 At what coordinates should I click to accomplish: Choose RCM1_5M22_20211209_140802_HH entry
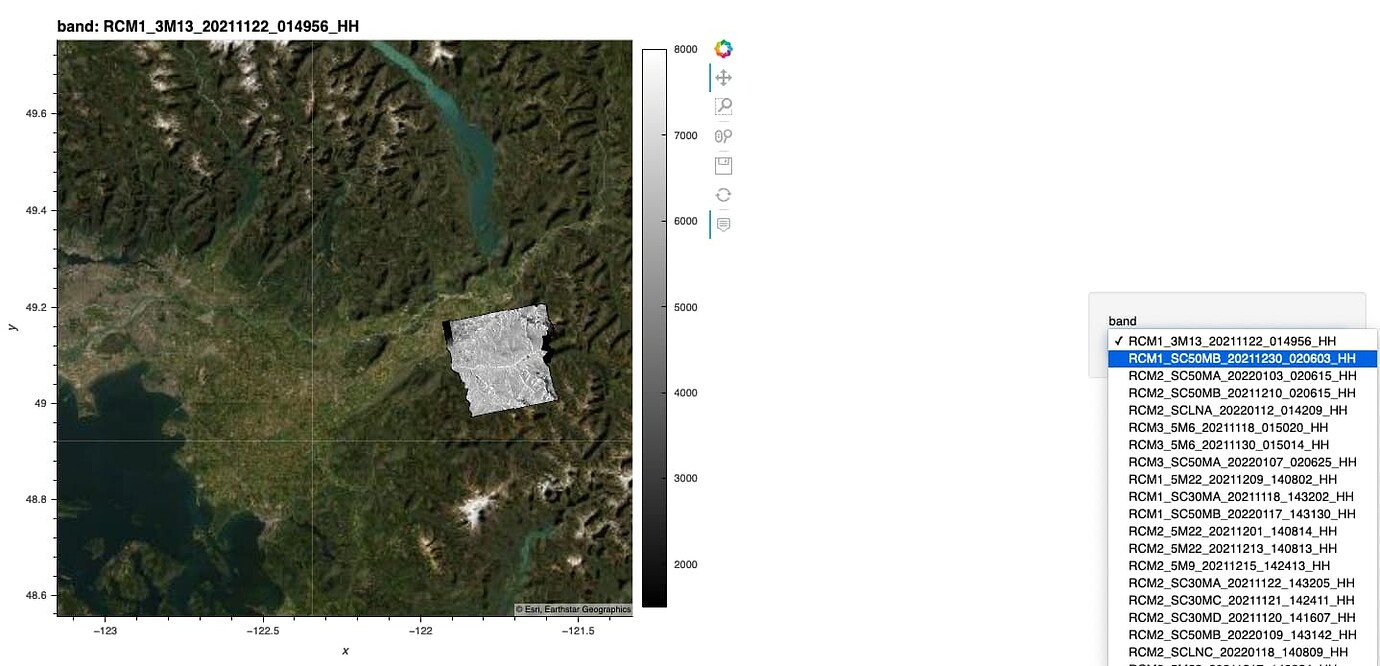point(1242,479)
